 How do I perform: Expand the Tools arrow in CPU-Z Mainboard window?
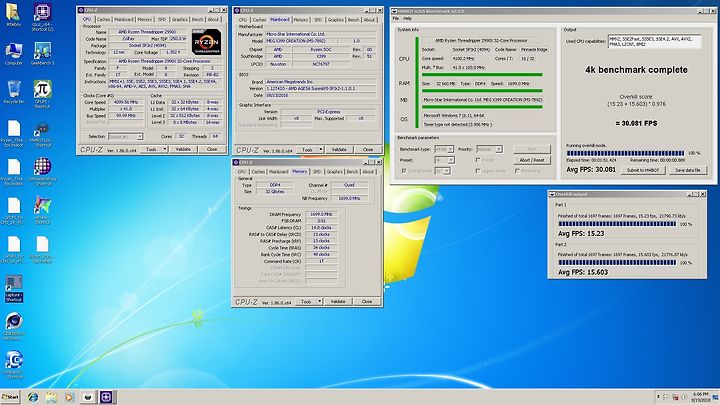coord(321,150)
